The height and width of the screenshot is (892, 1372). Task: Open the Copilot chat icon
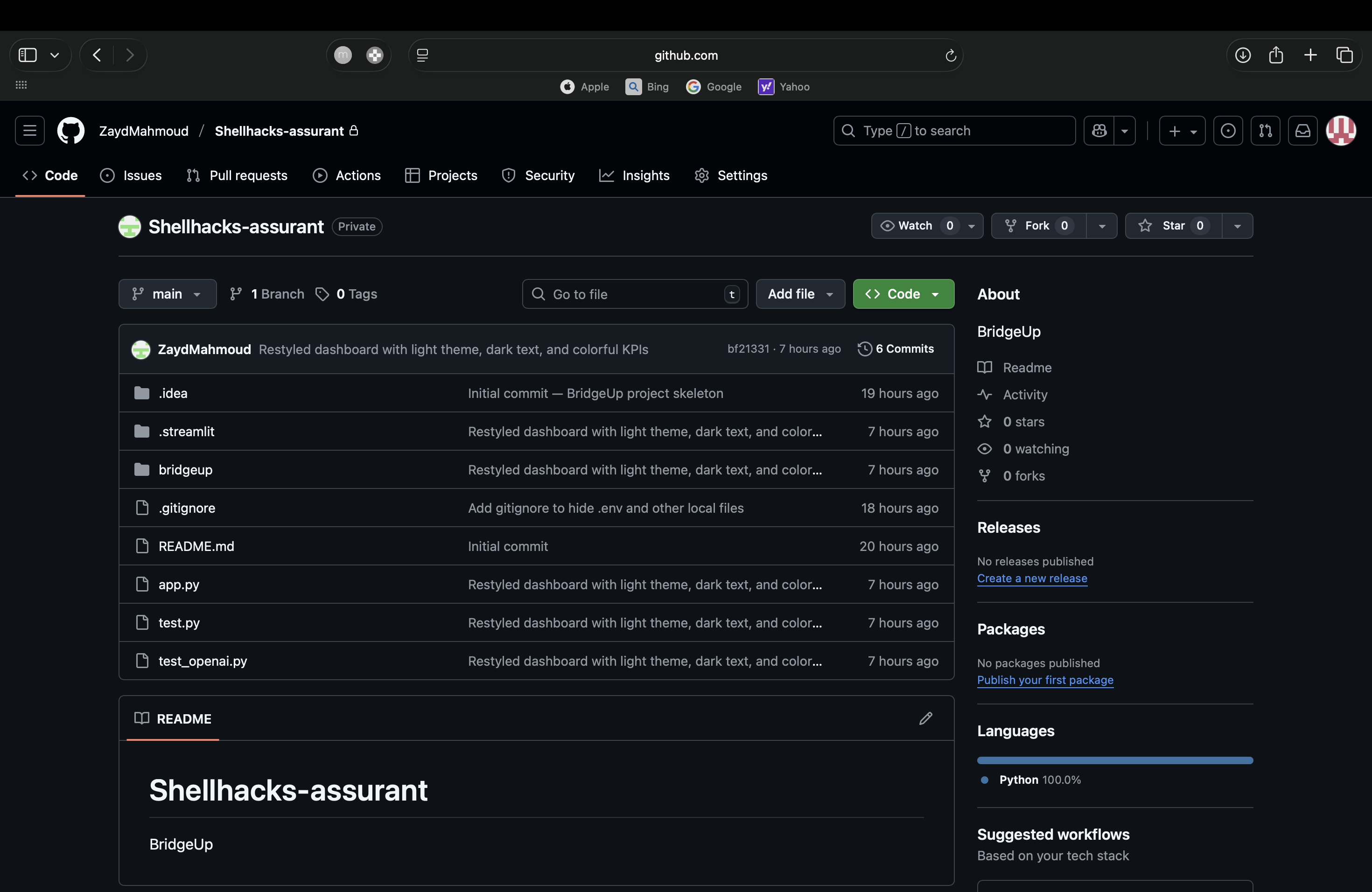tap(1099, 131)
